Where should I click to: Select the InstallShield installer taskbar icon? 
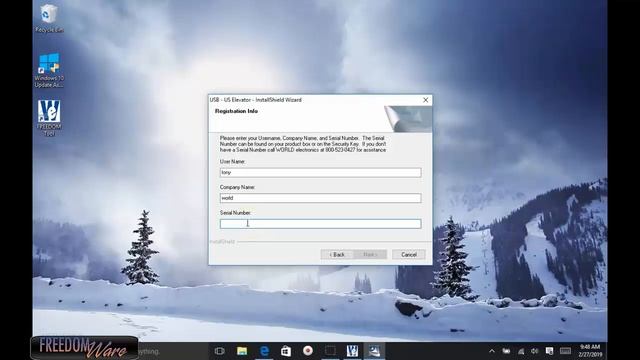click(x=374, y=351)
